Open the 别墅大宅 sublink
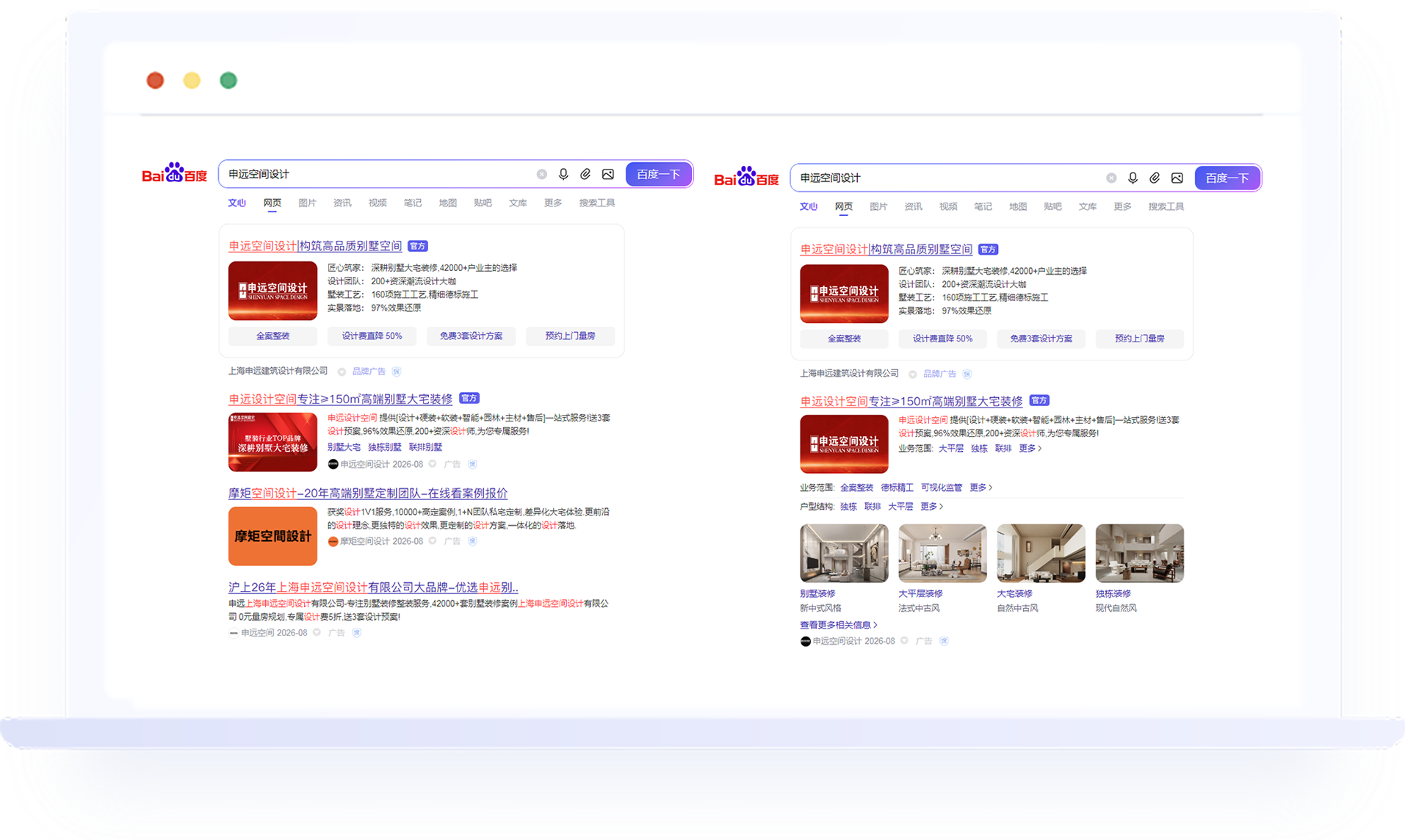This screenshot has height=840, width=1405. [x=344, y=446]
